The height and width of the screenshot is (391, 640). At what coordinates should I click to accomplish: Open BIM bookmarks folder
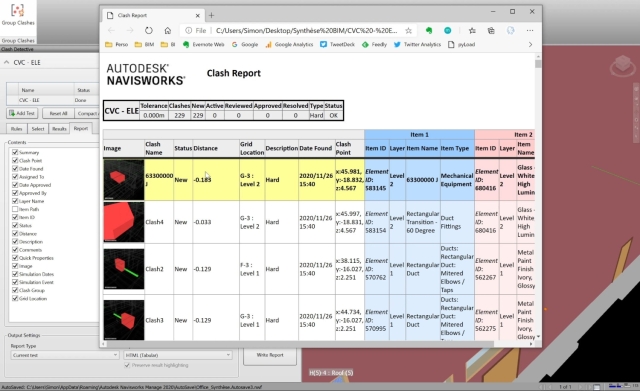[144, 44]
